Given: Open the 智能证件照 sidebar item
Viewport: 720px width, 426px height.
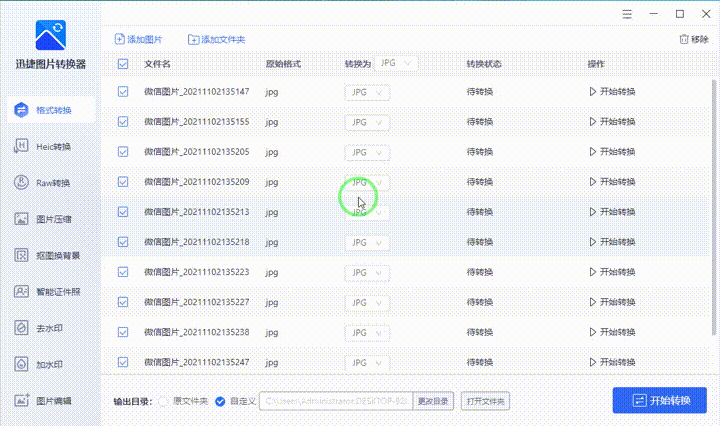Looking at the screenshot, I should click(x=47, y=291).
